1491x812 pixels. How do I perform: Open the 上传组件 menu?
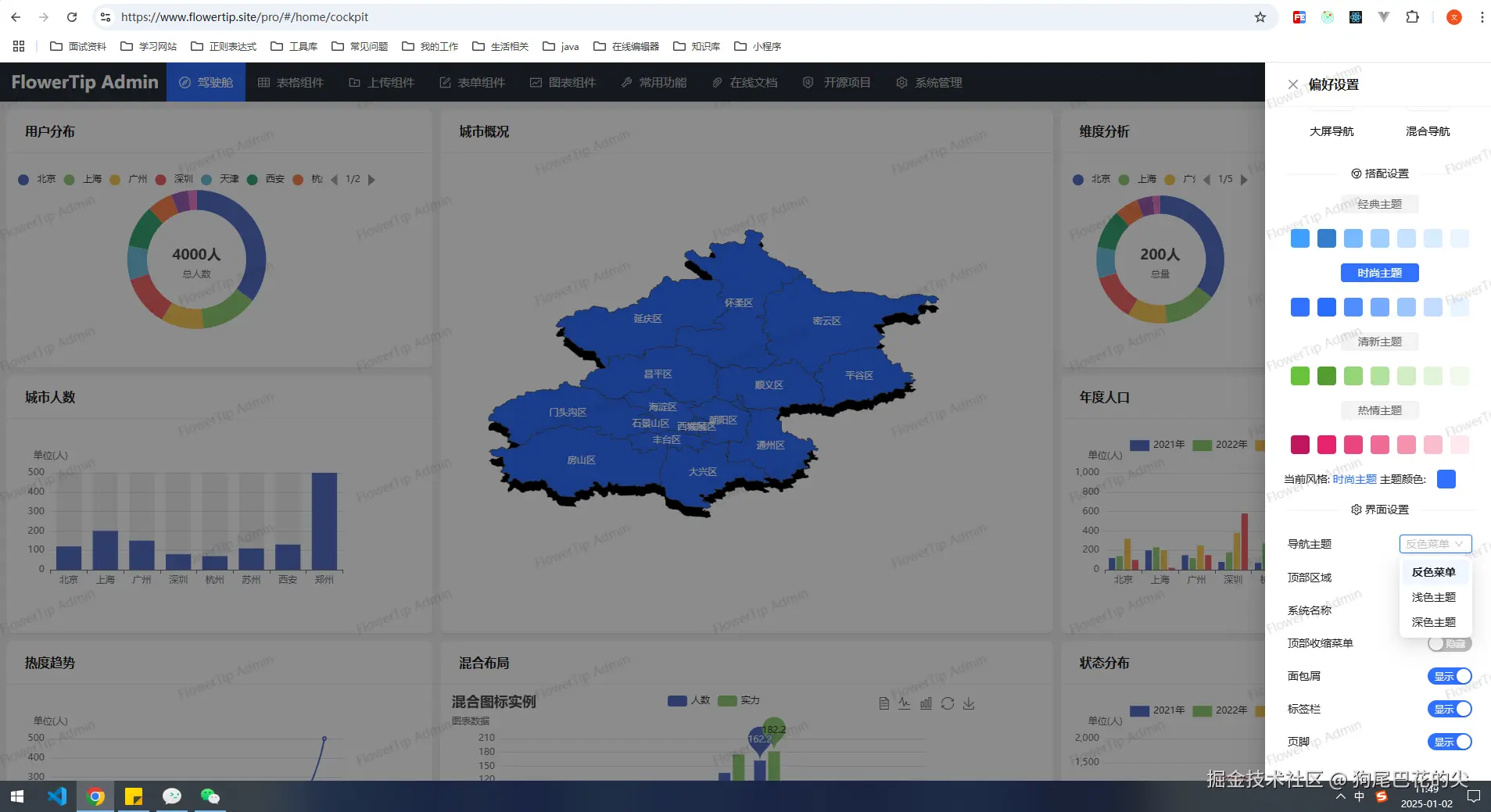[382, 82]
